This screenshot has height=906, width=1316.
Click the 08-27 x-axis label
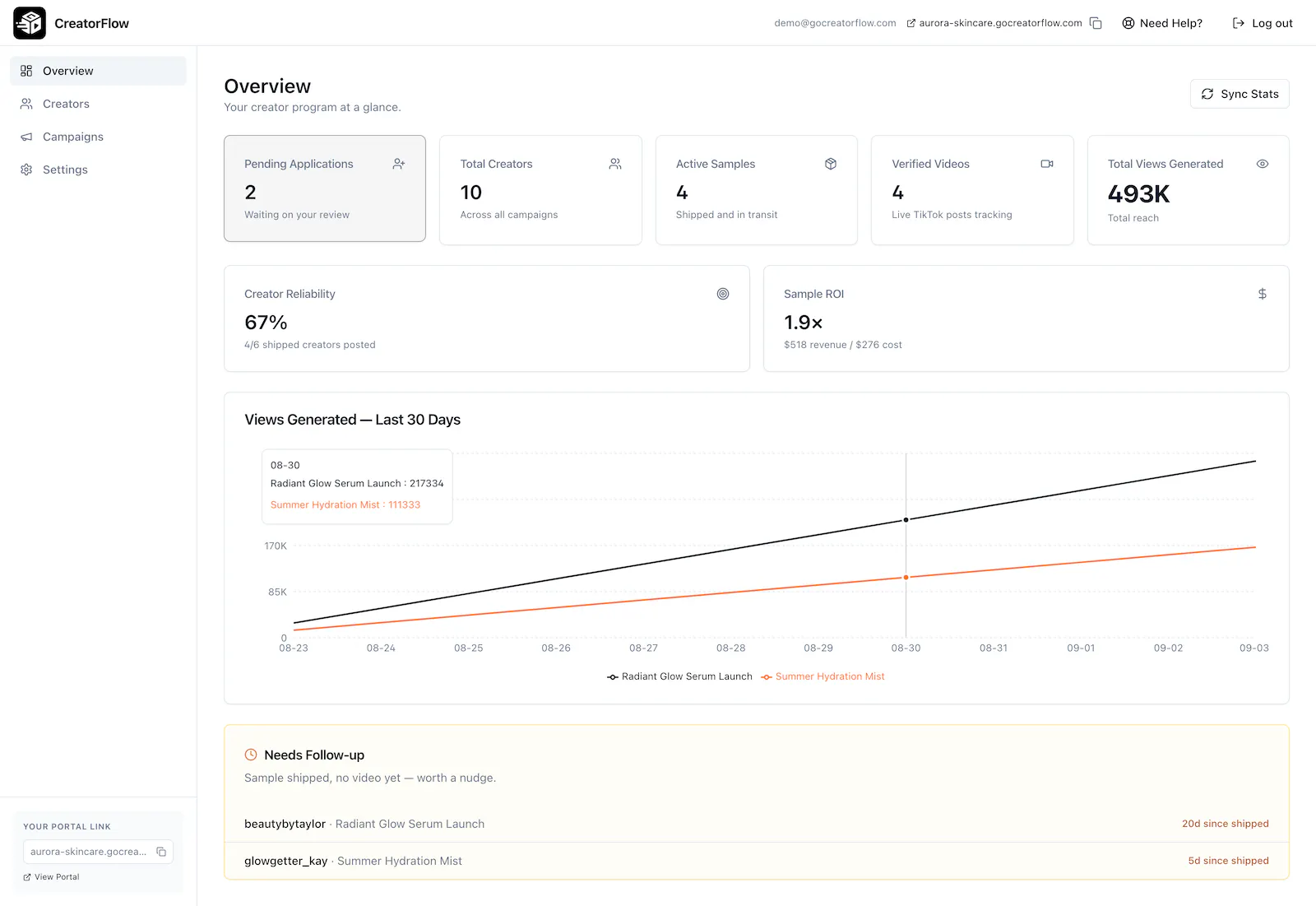coord(643,648)
